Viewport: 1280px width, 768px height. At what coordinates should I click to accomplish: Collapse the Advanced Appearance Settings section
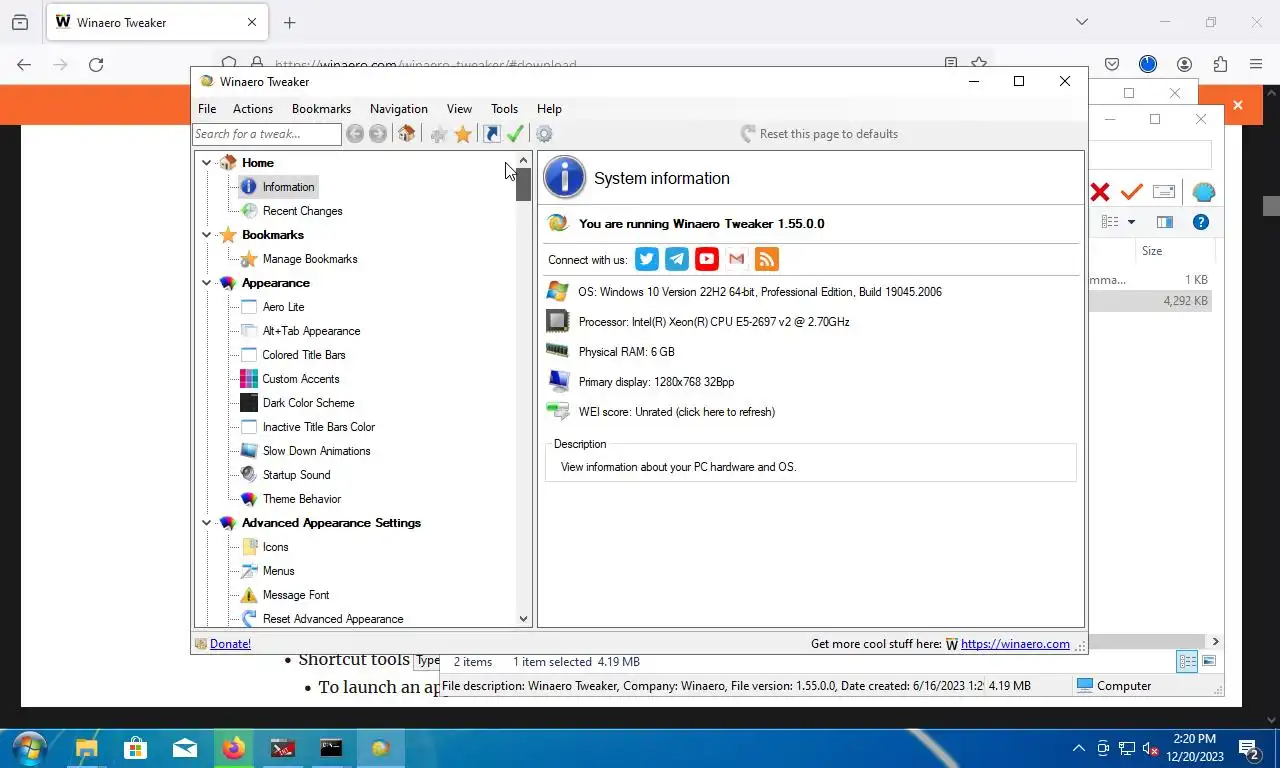(x=207, y=523)
